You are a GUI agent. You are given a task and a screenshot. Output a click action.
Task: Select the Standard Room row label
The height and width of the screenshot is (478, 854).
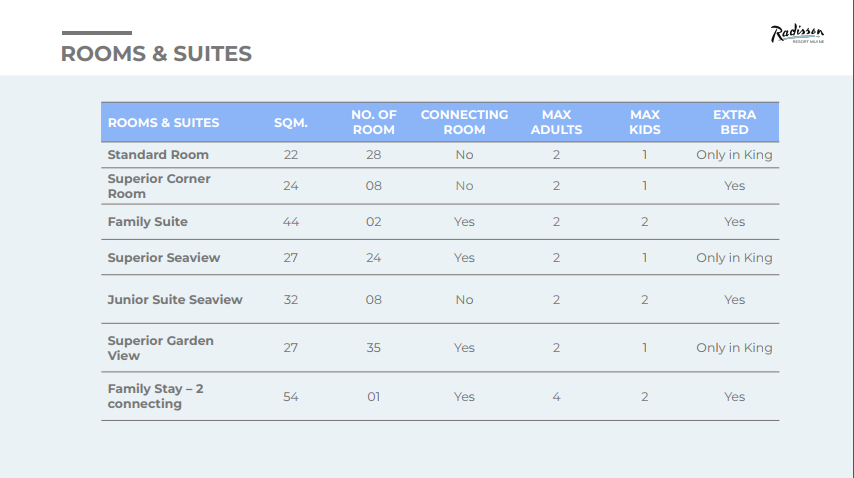[x=158, y=155]
